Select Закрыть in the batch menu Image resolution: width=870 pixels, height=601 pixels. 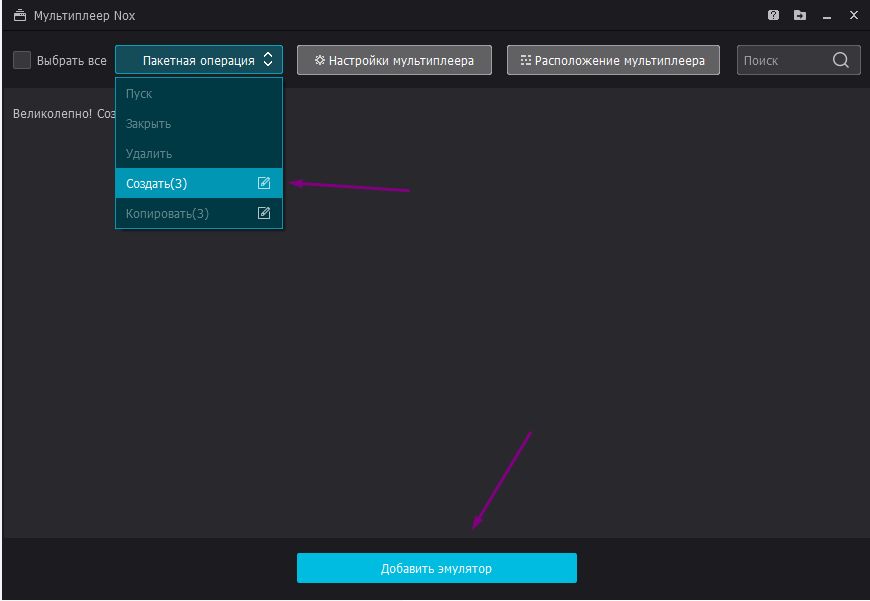(148, 123)
